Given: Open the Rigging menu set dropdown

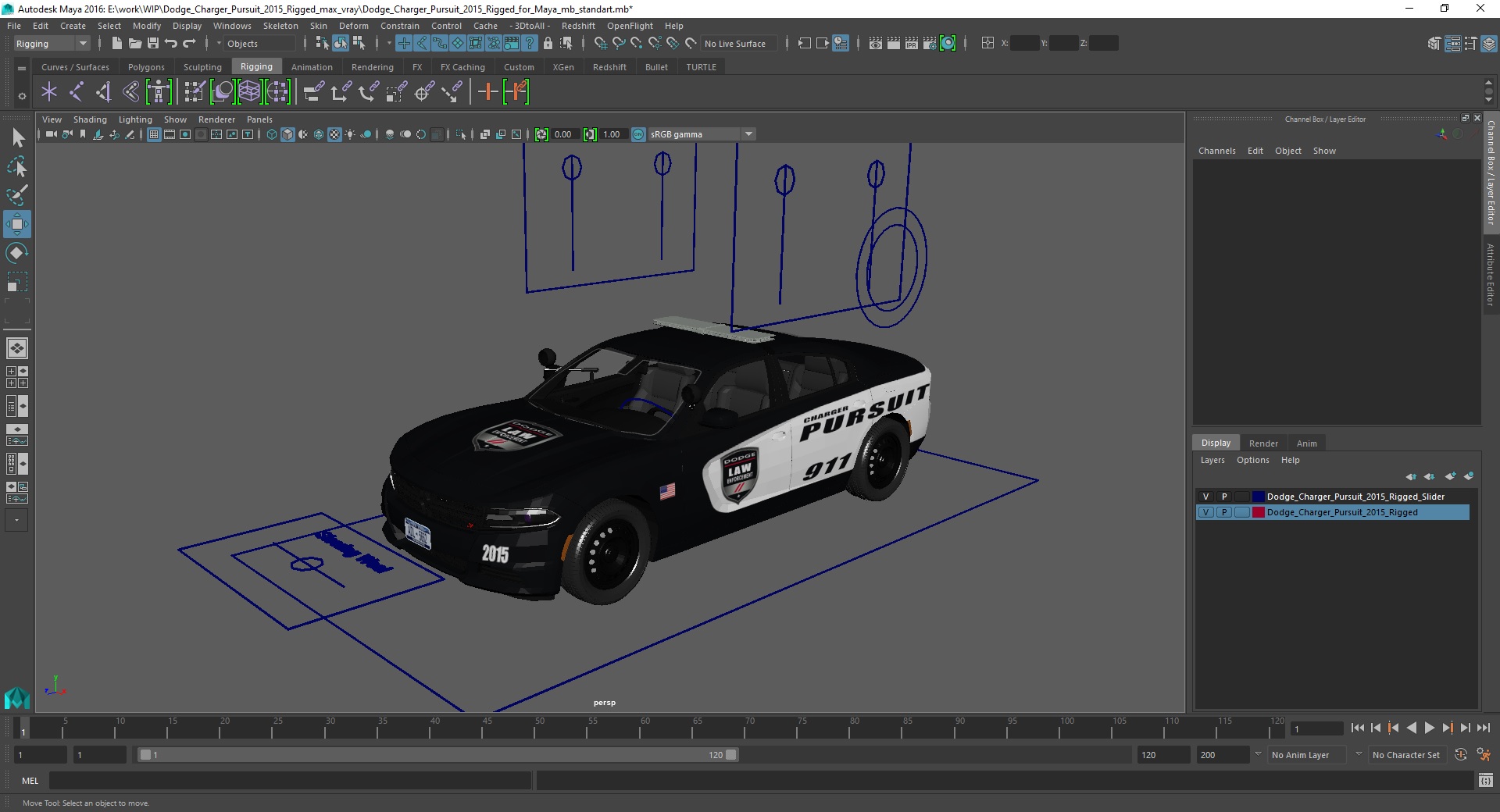Looking at the screenshot, I should pyautogui.click(x=52, y=44).
